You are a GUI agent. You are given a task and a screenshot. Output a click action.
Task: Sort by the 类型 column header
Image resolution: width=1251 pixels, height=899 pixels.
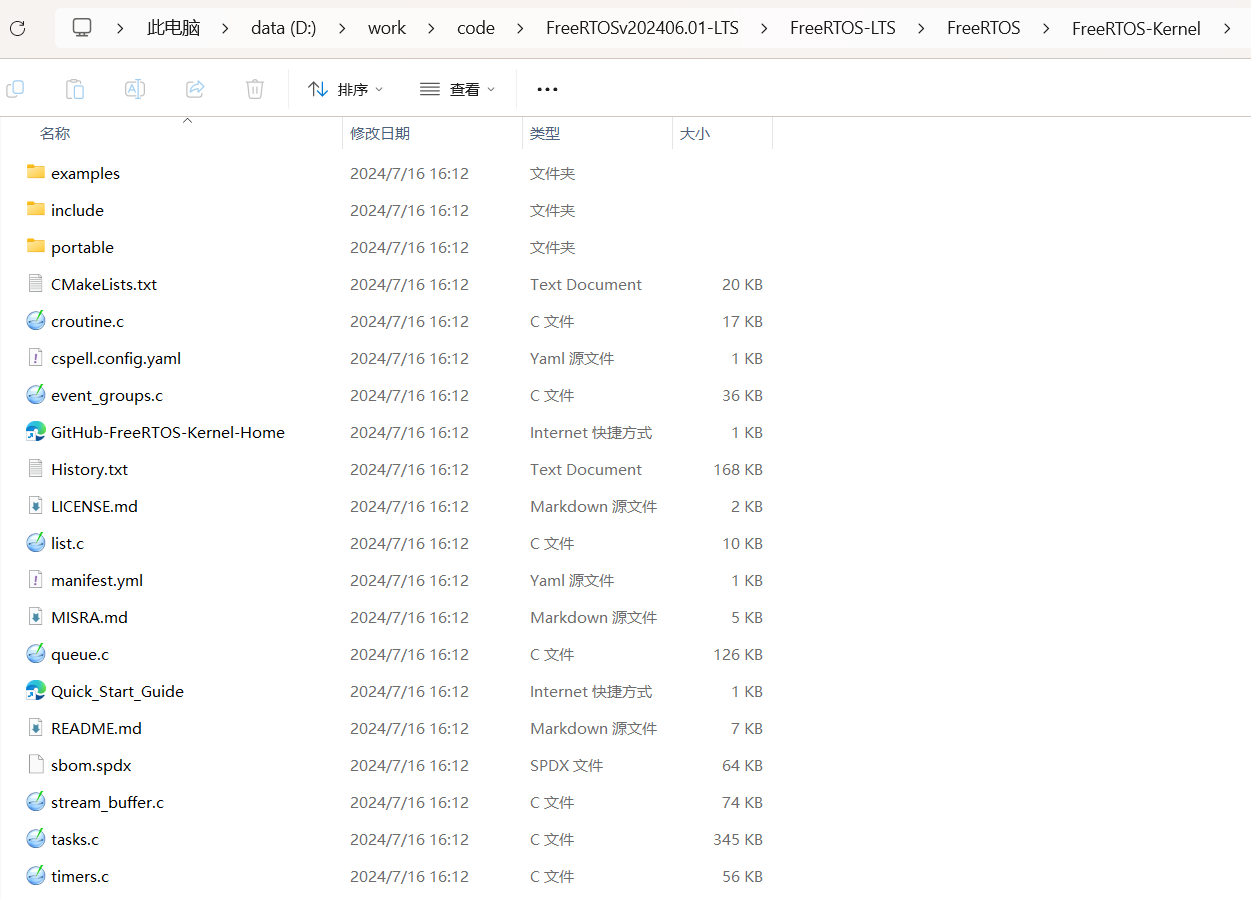tap(545, 133)
